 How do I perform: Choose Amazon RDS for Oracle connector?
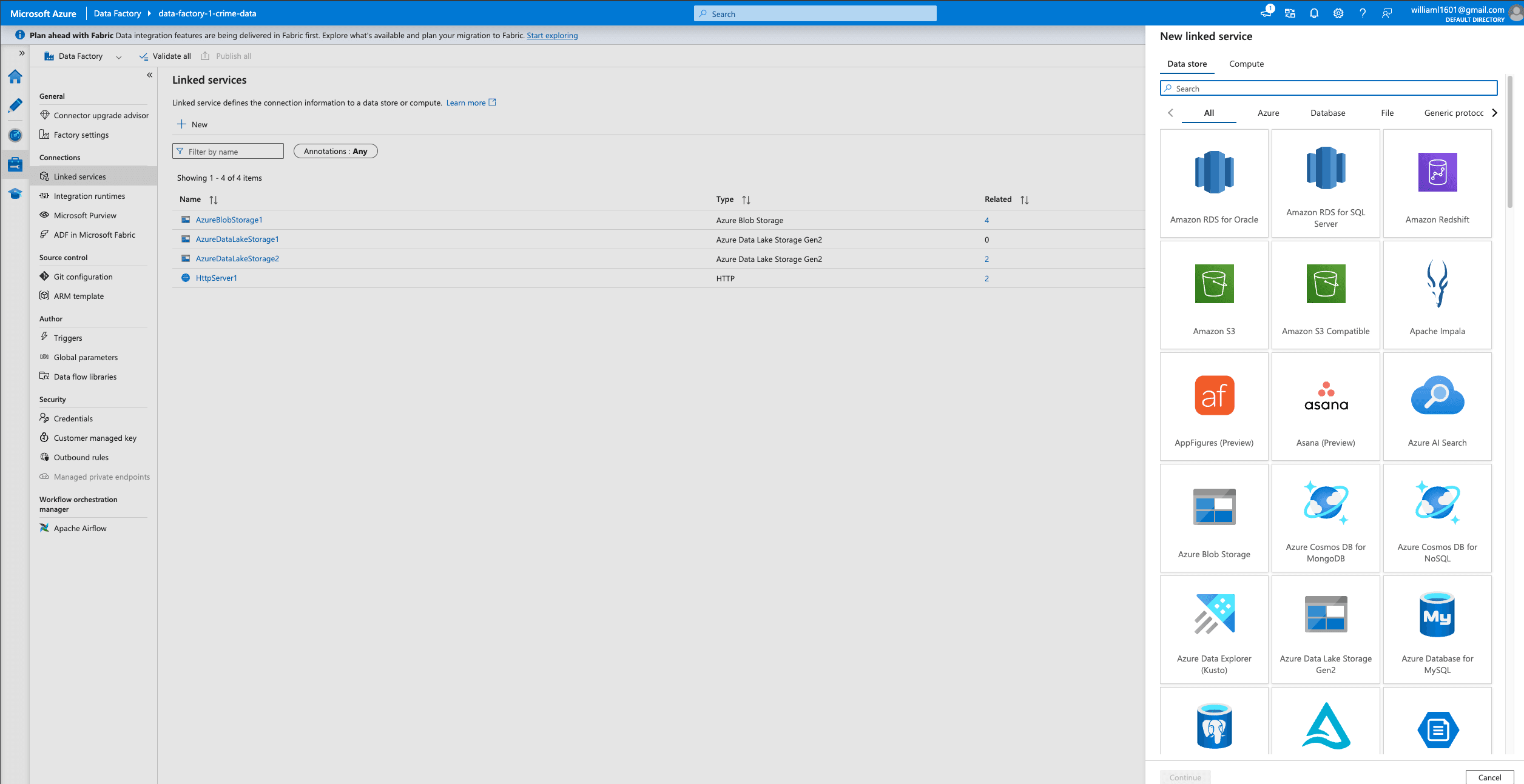pos(1213,183)
